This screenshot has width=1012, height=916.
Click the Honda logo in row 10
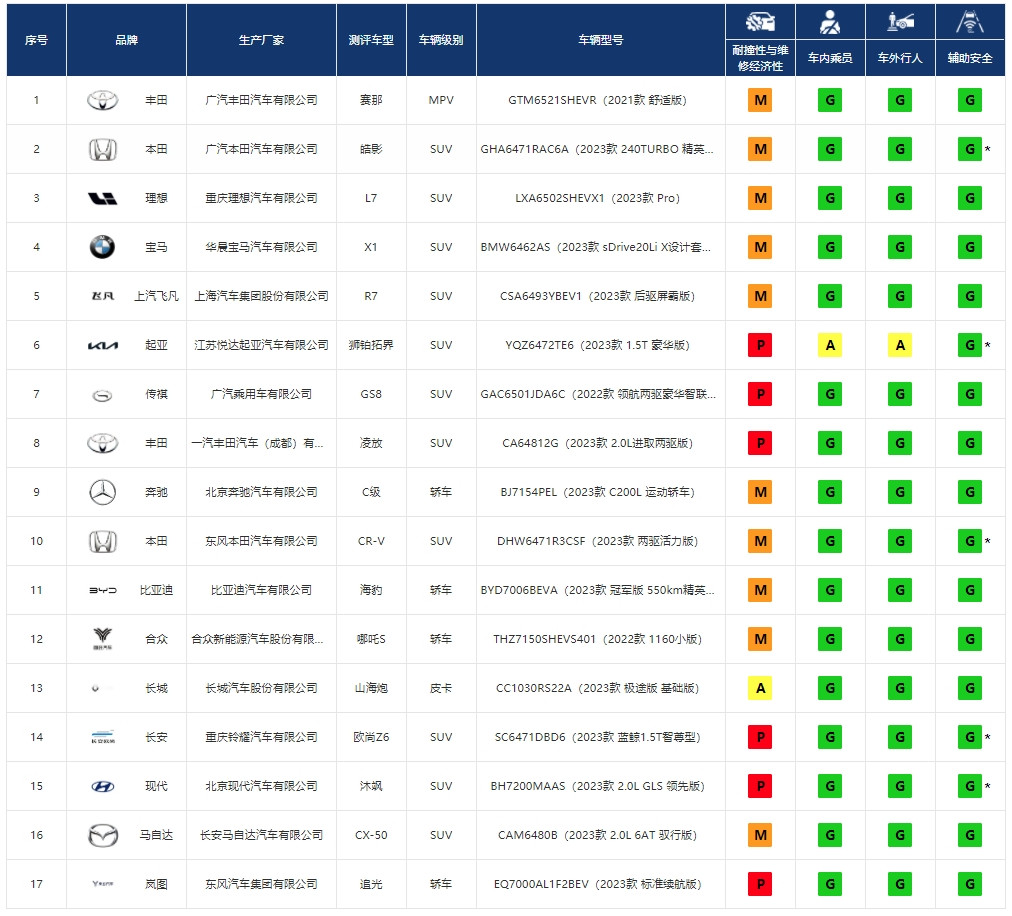[103, 542]
